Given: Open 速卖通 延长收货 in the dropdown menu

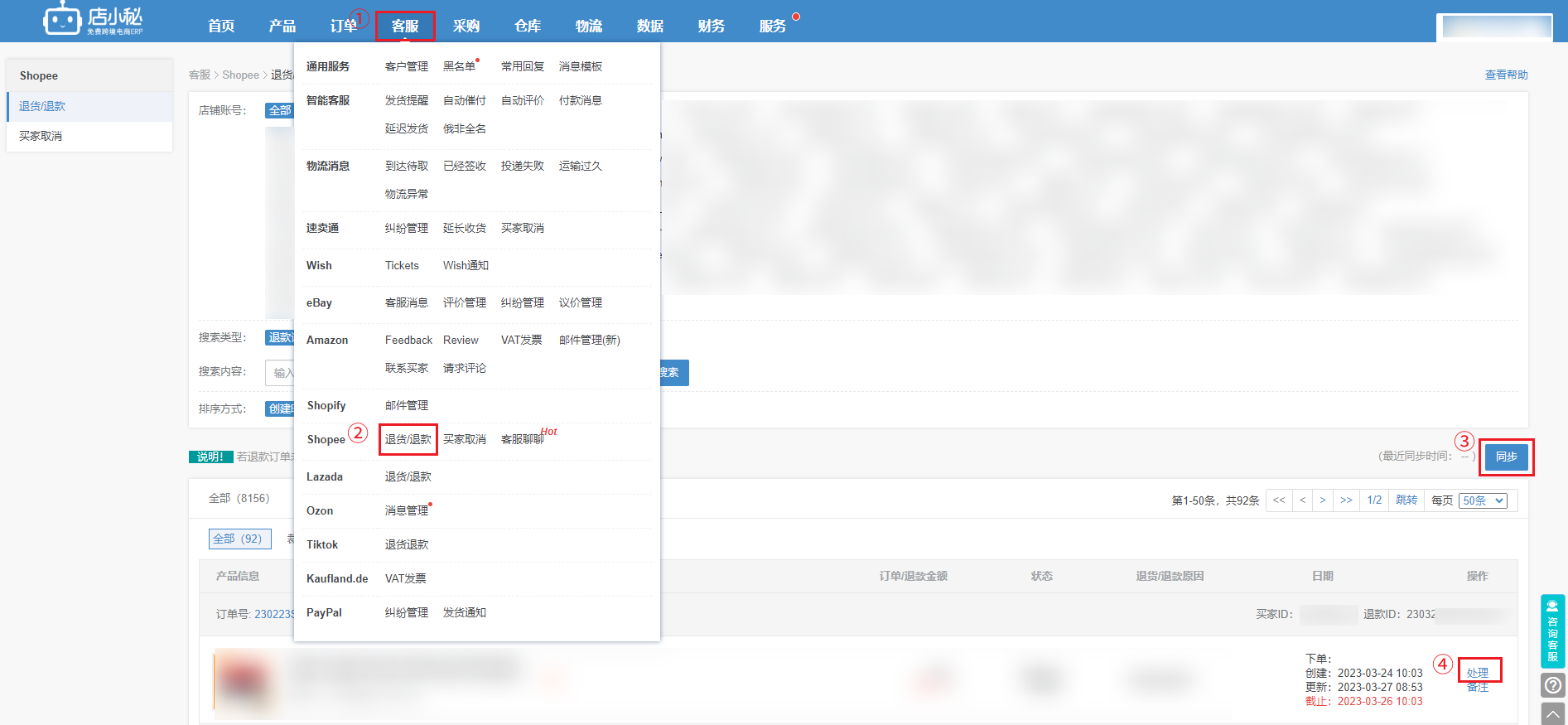Looking at the screenshot, I should click(465, 228).
